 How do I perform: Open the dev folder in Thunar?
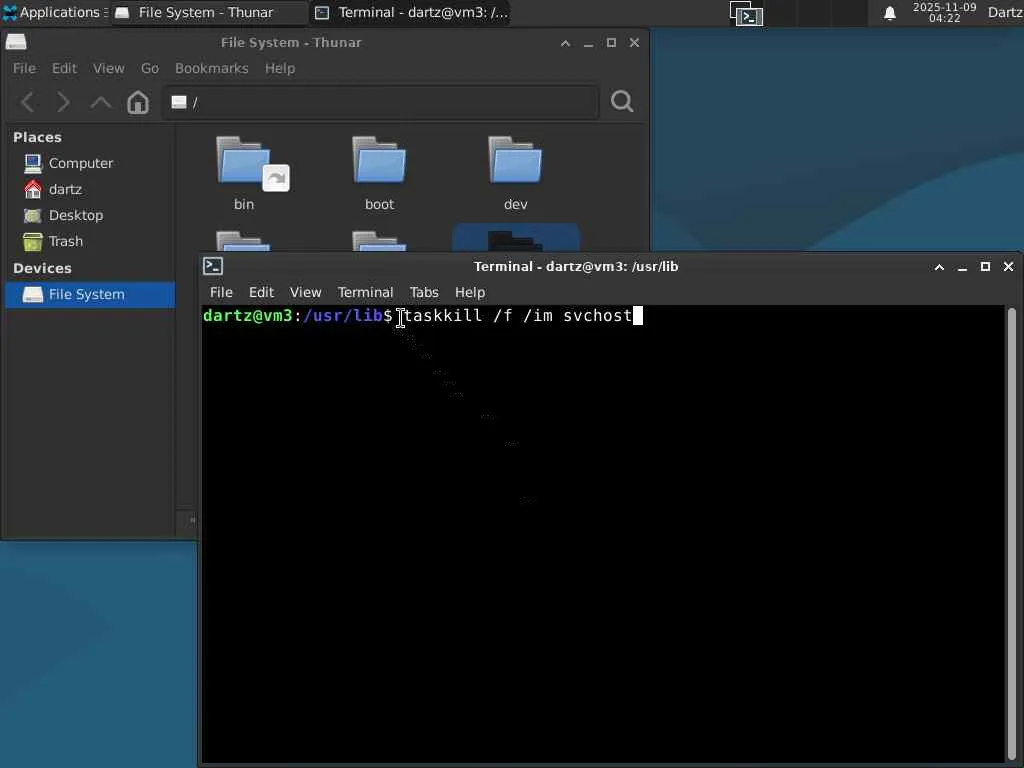coord(515,173)
